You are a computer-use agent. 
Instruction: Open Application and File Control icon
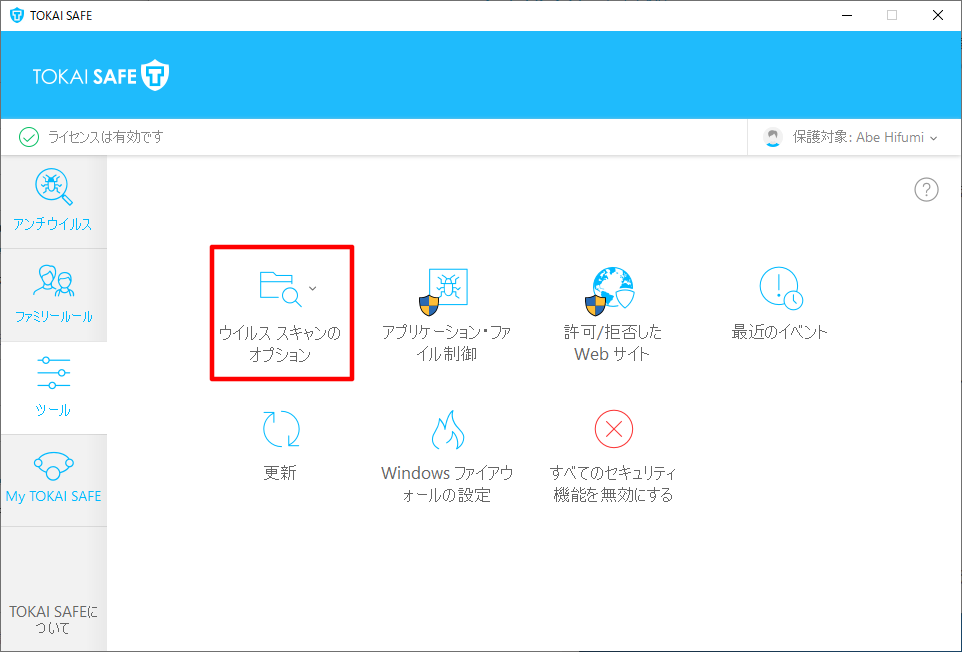(446, 289)
